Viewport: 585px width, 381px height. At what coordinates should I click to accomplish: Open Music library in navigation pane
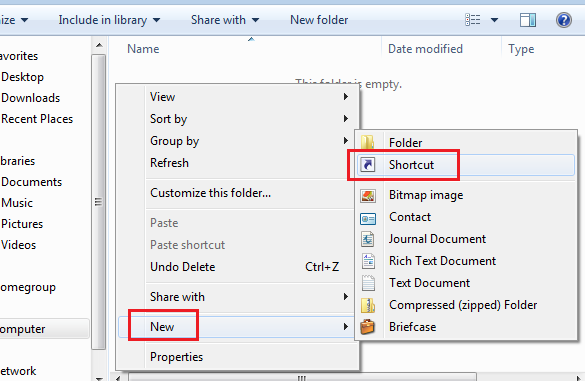pos(17,203)
